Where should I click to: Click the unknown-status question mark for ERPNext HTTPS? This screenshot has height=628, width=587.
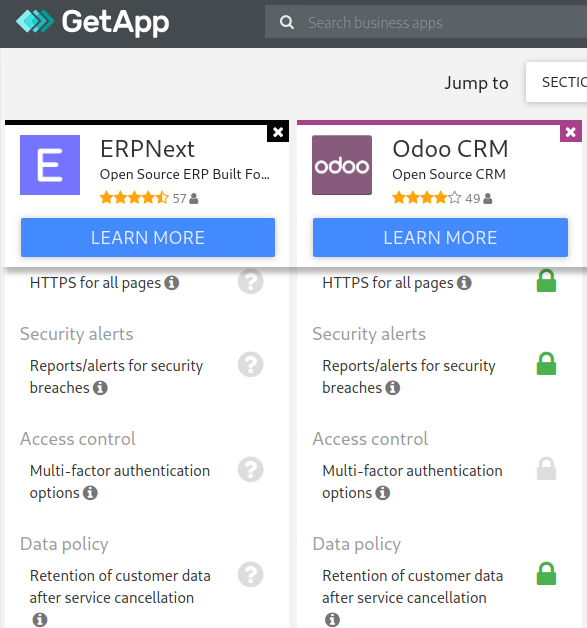pyautogui.click(x=251, y=282)
